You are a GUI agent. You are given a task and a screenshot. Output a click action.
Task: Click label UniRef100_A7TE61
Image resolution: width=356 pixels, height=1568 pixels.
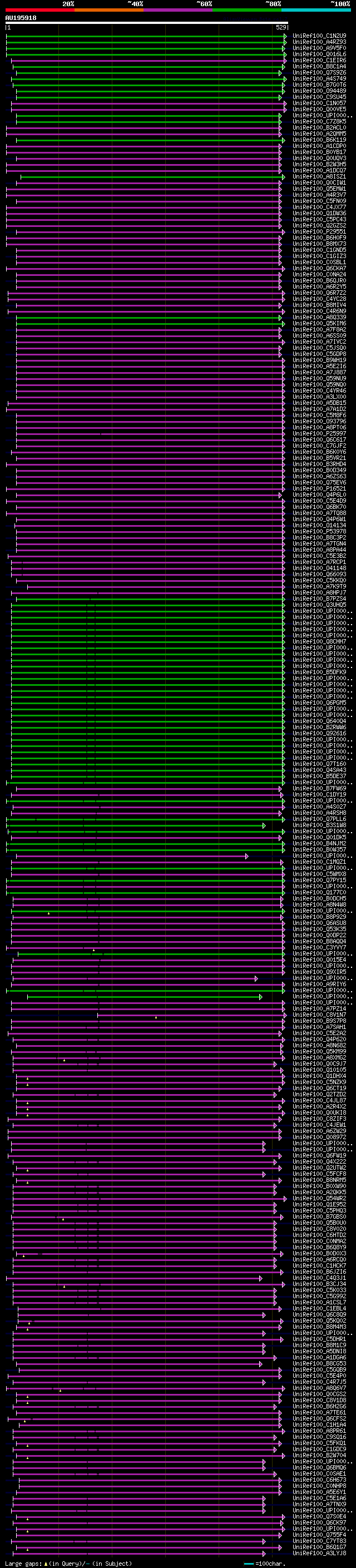coord(319,1412)
